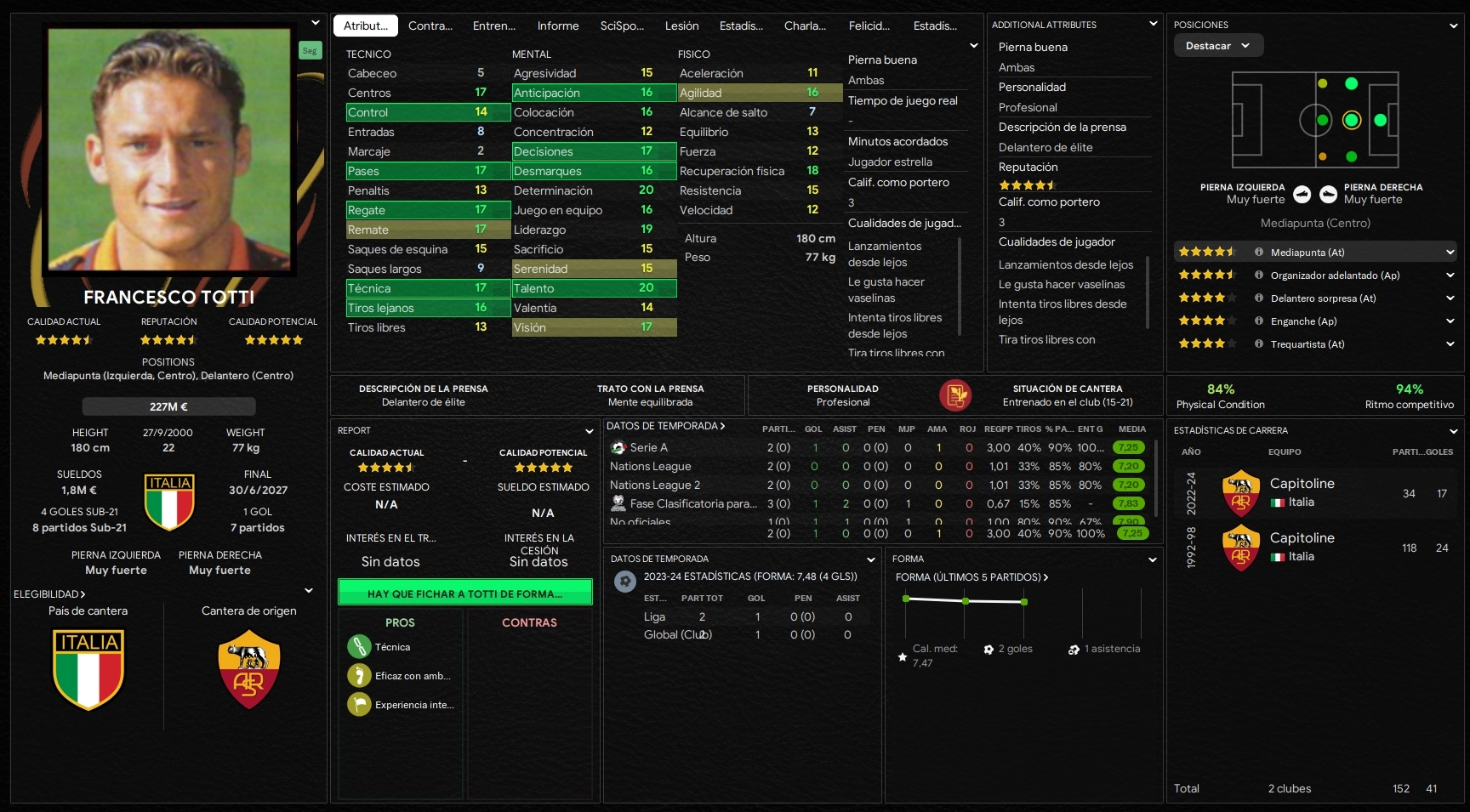Click Capitoline crest in the 2022-24 row

tap(1241, 493)
